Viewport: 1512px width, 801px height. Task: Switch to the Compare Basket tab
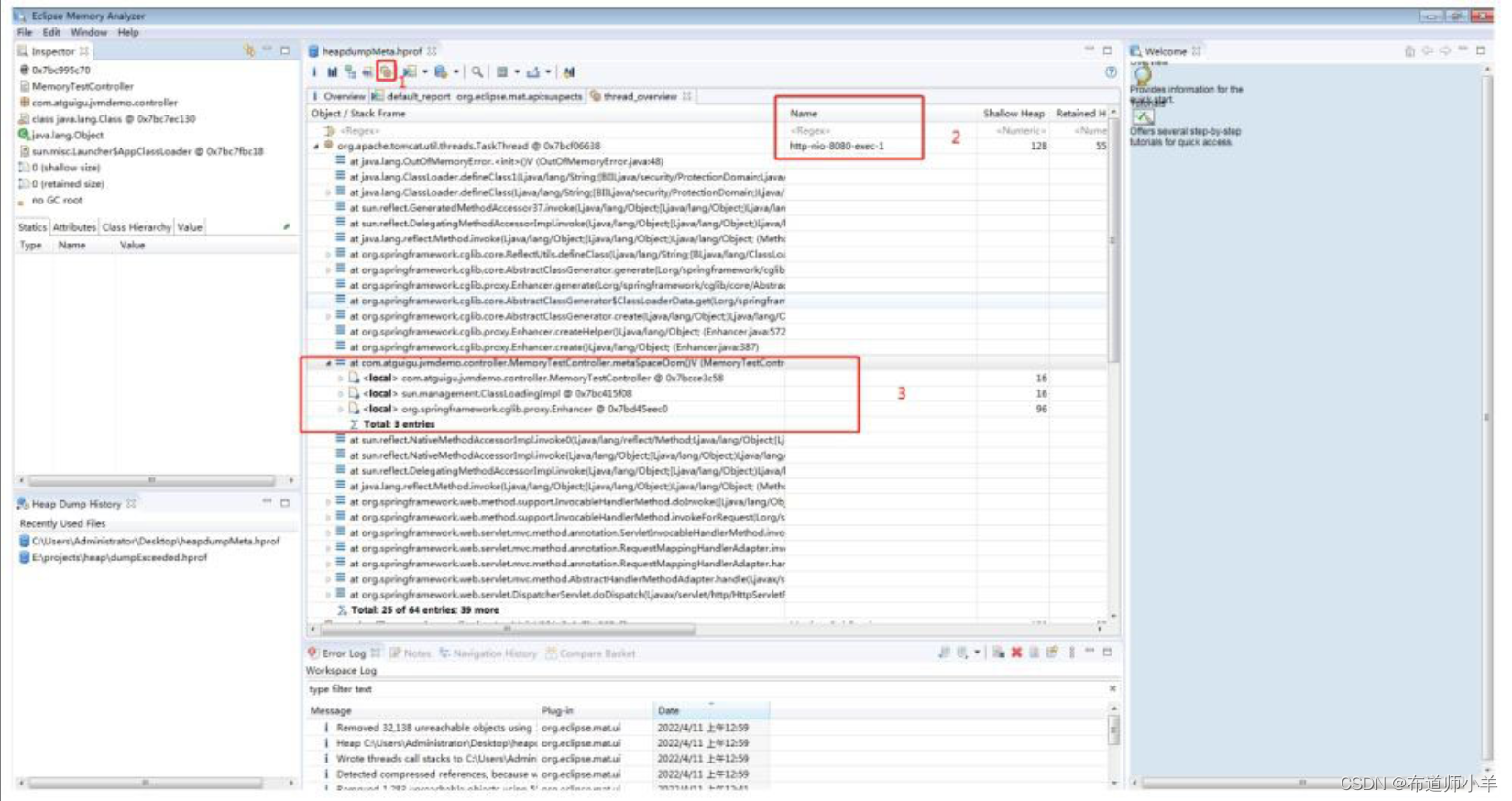pyautogui.click(x=590, y=653)
